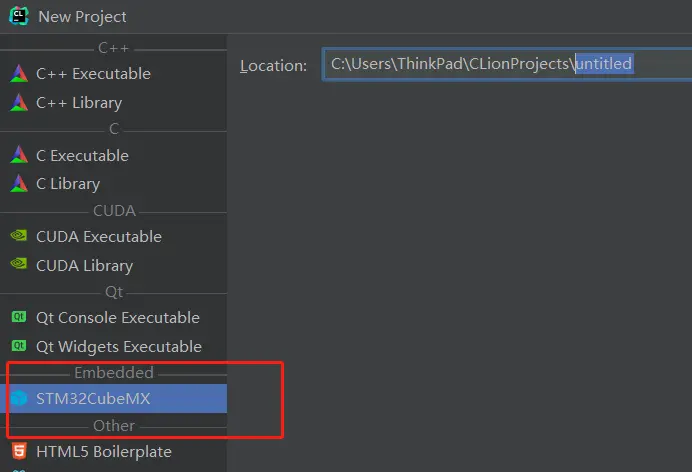Click the HTML5 Boilerplate shield icon
Viewport: 692px width, 472px height.
pos(19,452)
